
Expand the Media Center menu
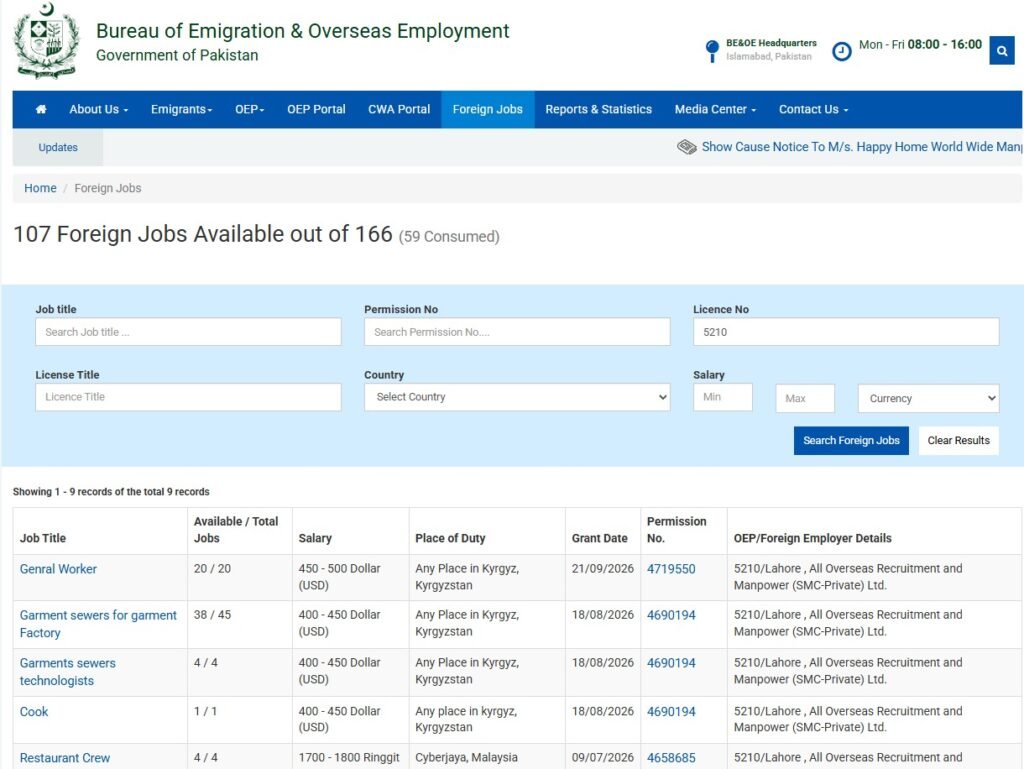coord(715,109)
